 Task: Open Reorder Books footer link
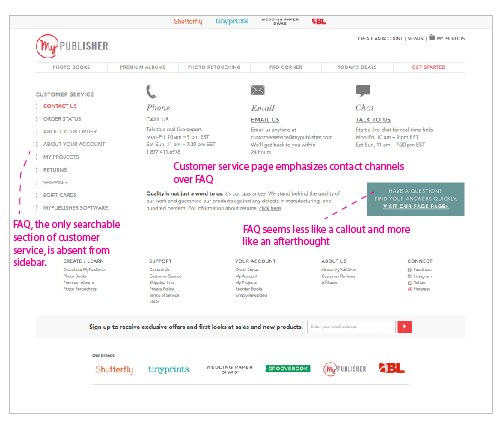tap(249, 289)
